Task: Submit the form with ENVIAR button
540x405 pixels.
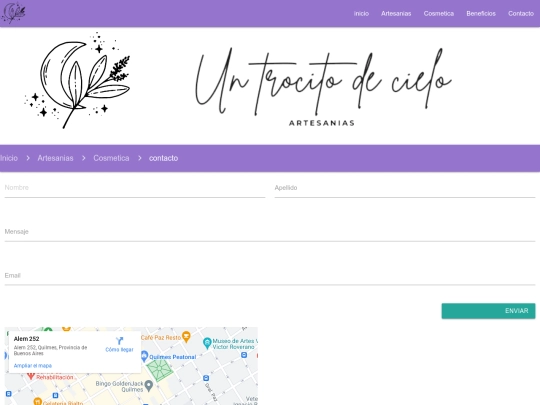Action: coord(488,311)
